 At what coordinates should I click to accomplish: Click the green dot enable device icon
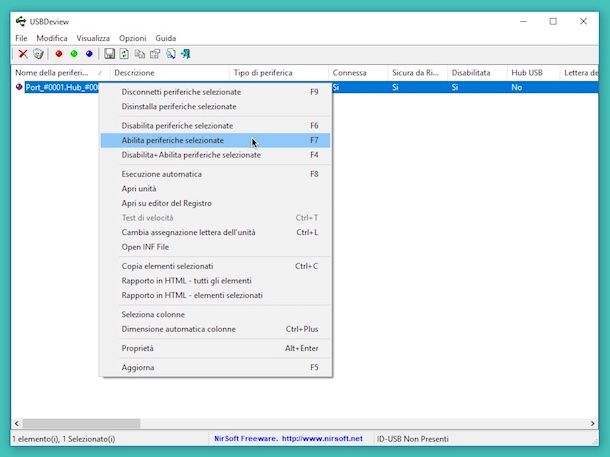tap(74, 54)
